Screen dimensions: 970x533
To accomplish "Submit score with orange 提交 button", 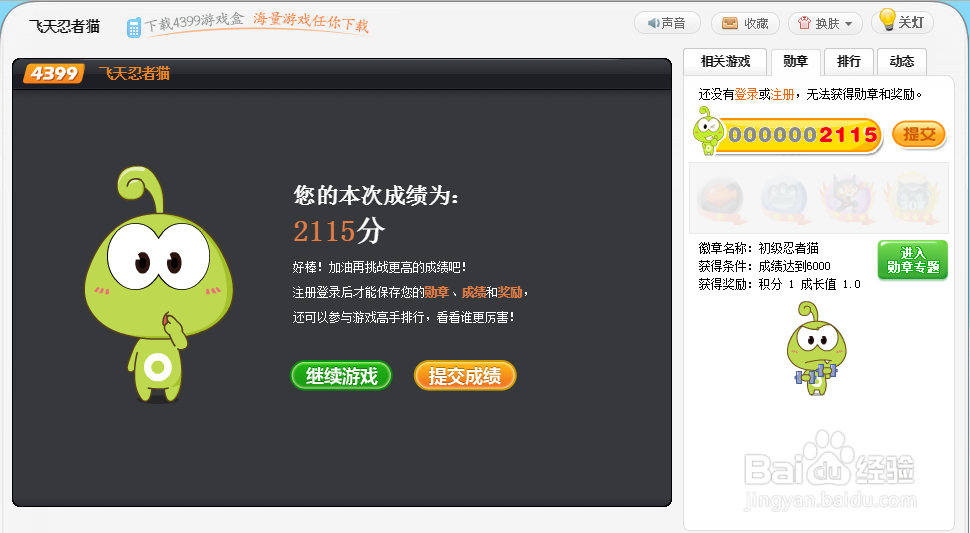I will [x=919, y=134].
